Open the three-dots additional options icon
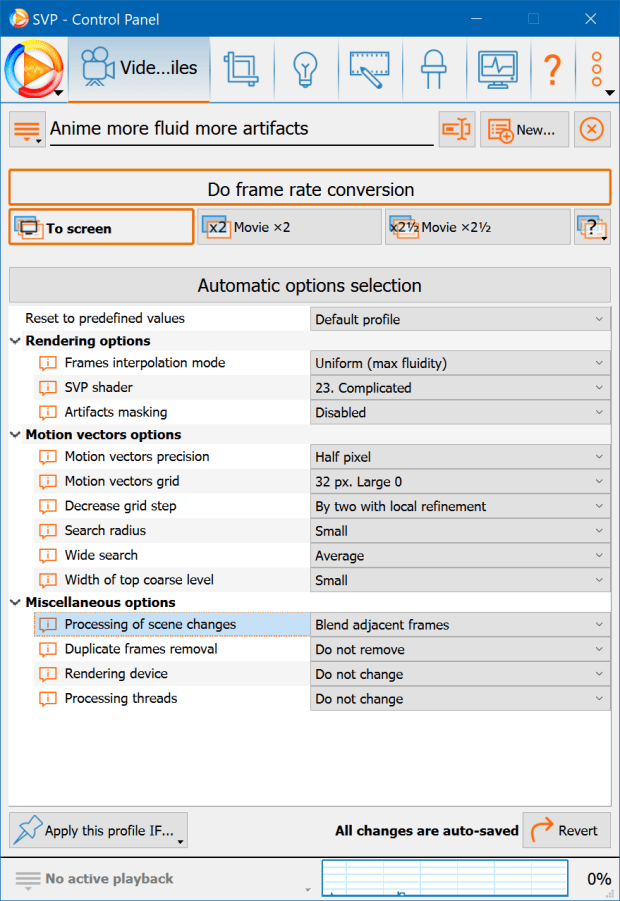This screenshot has height=901, width=620. click(596, 68)
